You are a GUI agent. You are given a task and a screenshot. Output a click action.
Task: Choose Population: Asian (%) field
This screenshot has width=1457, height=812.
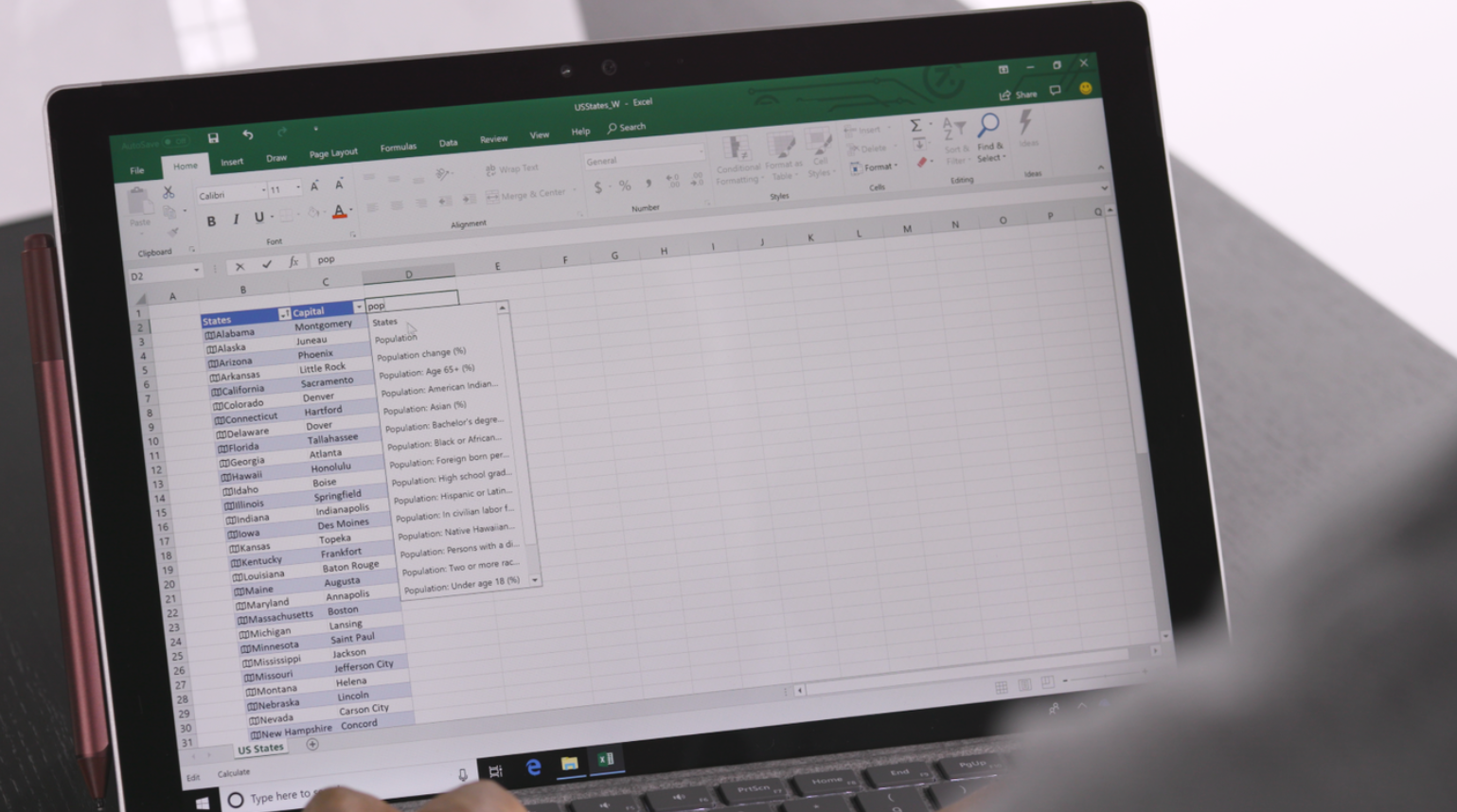[424, 408]
